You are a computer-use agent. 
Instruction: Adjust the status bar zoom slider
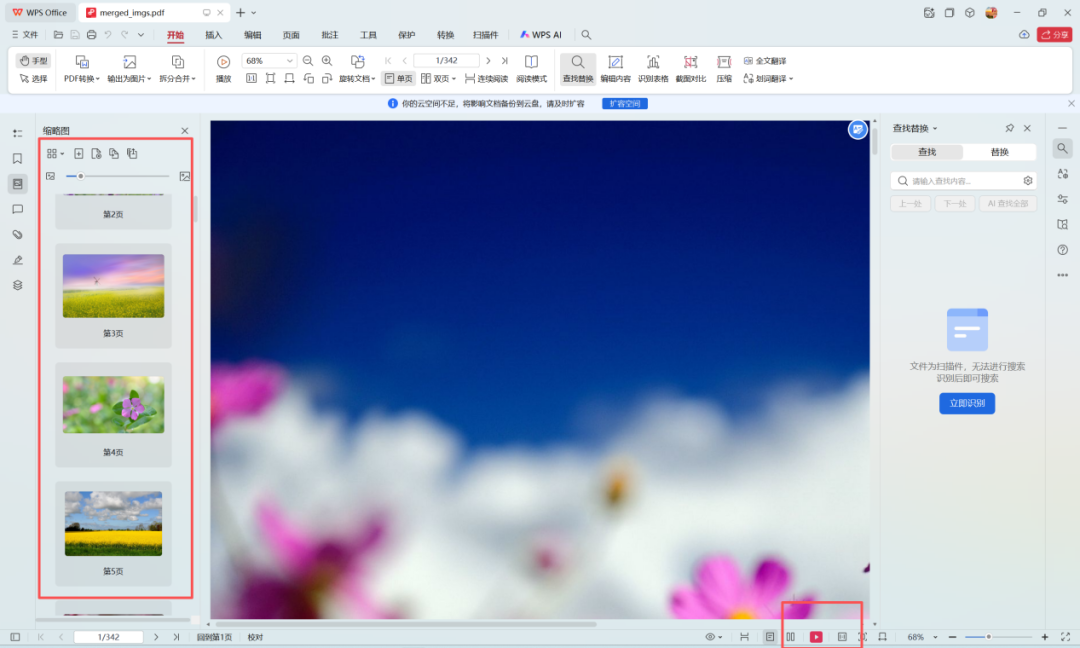(997, 637)
